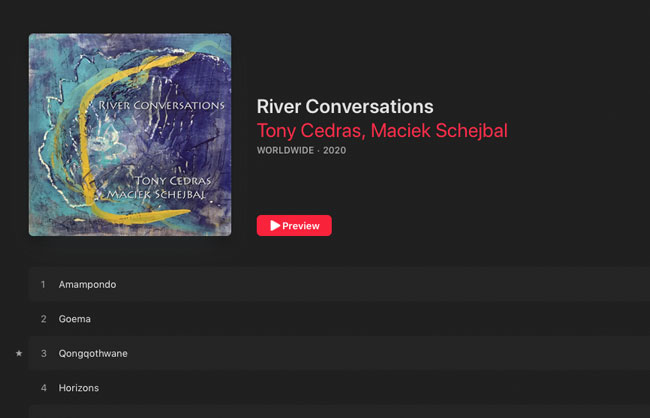The image size is (650, 418).
Task: Click track number 1 beside Amampondo
Action: [43, 285]
